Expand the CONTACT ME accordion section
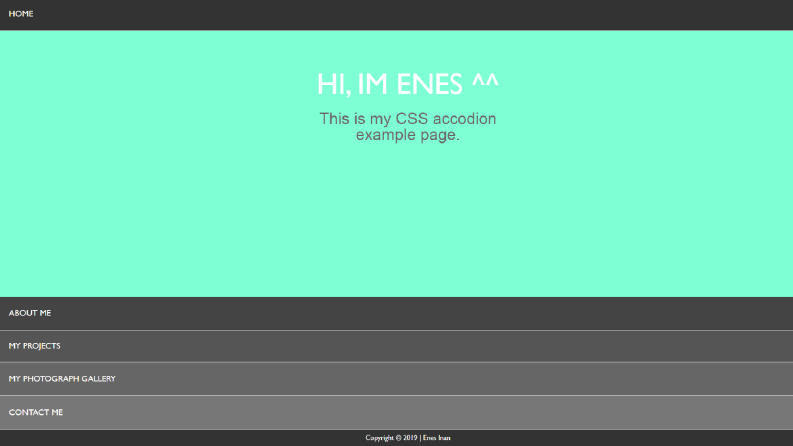 coord(396,413)
